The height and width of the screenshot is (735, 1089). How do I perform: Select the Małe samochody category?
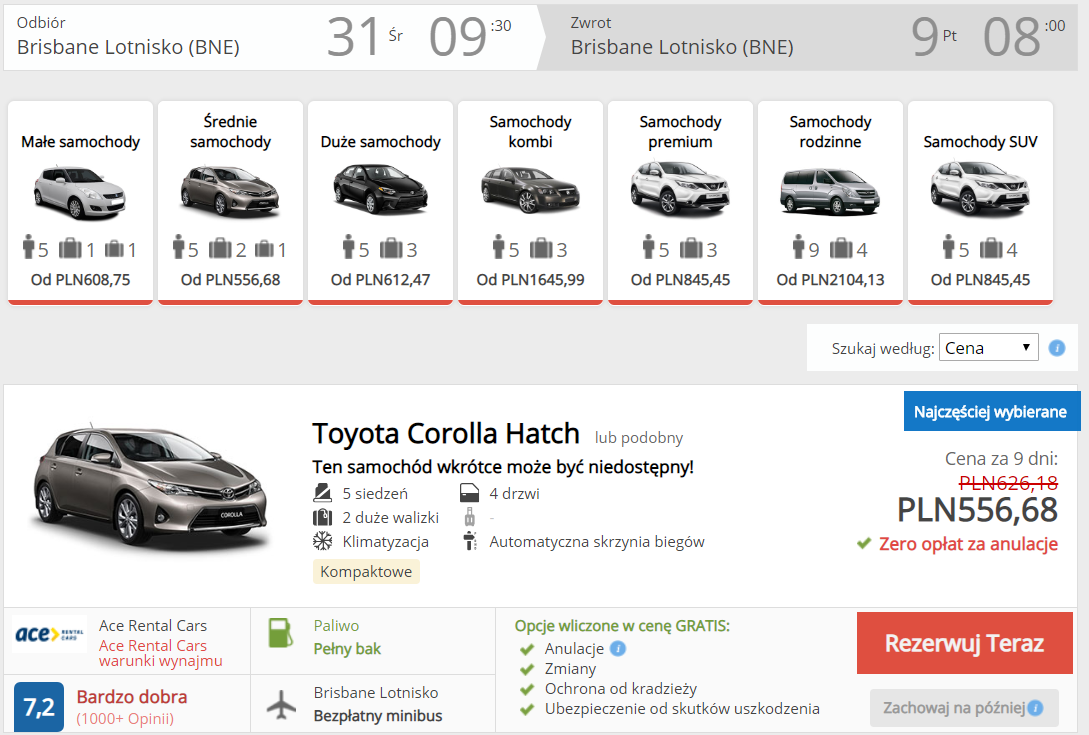(80, 201)
